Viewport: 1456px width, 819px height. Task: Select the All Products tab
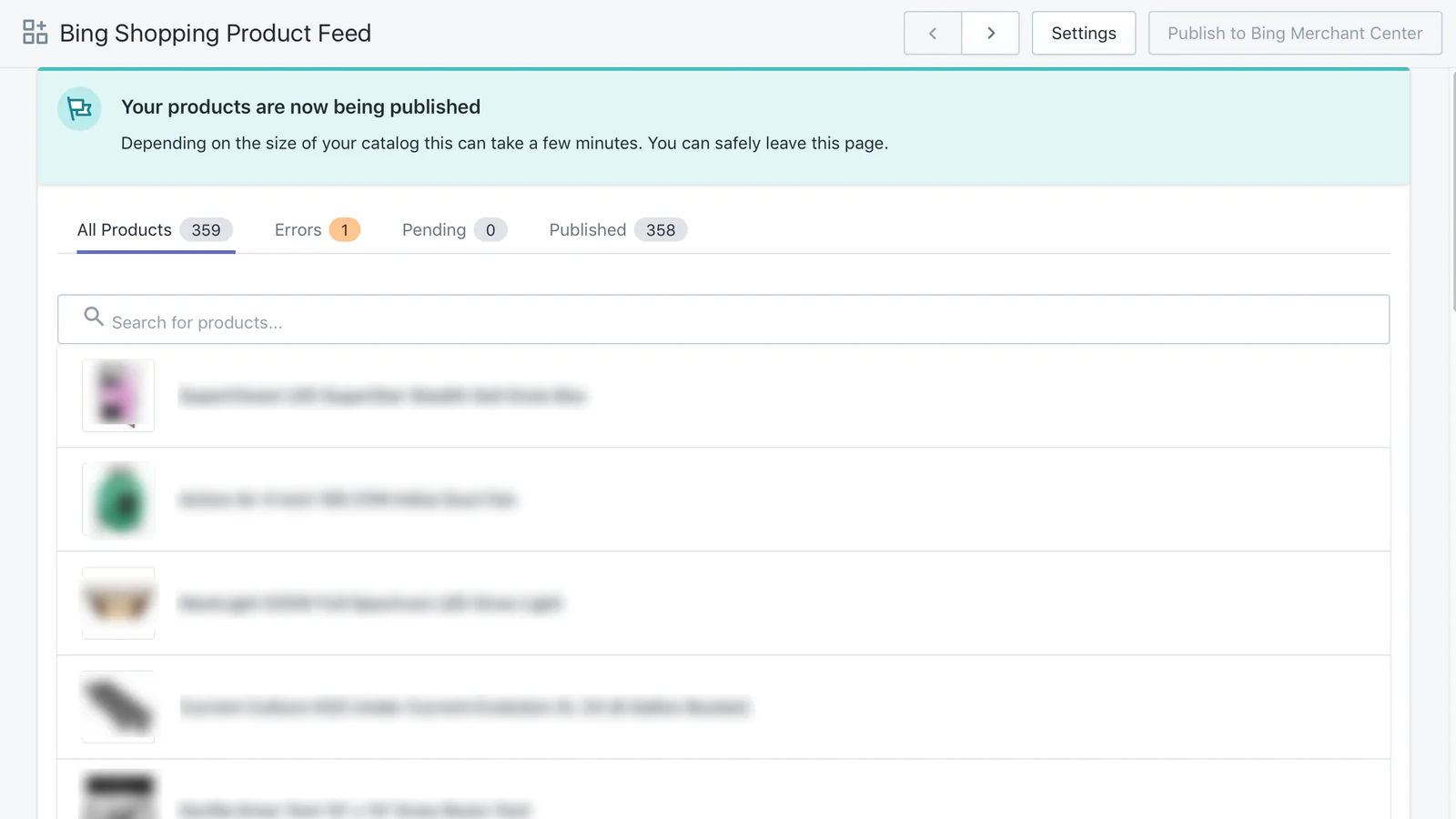(x=155, y=230)
